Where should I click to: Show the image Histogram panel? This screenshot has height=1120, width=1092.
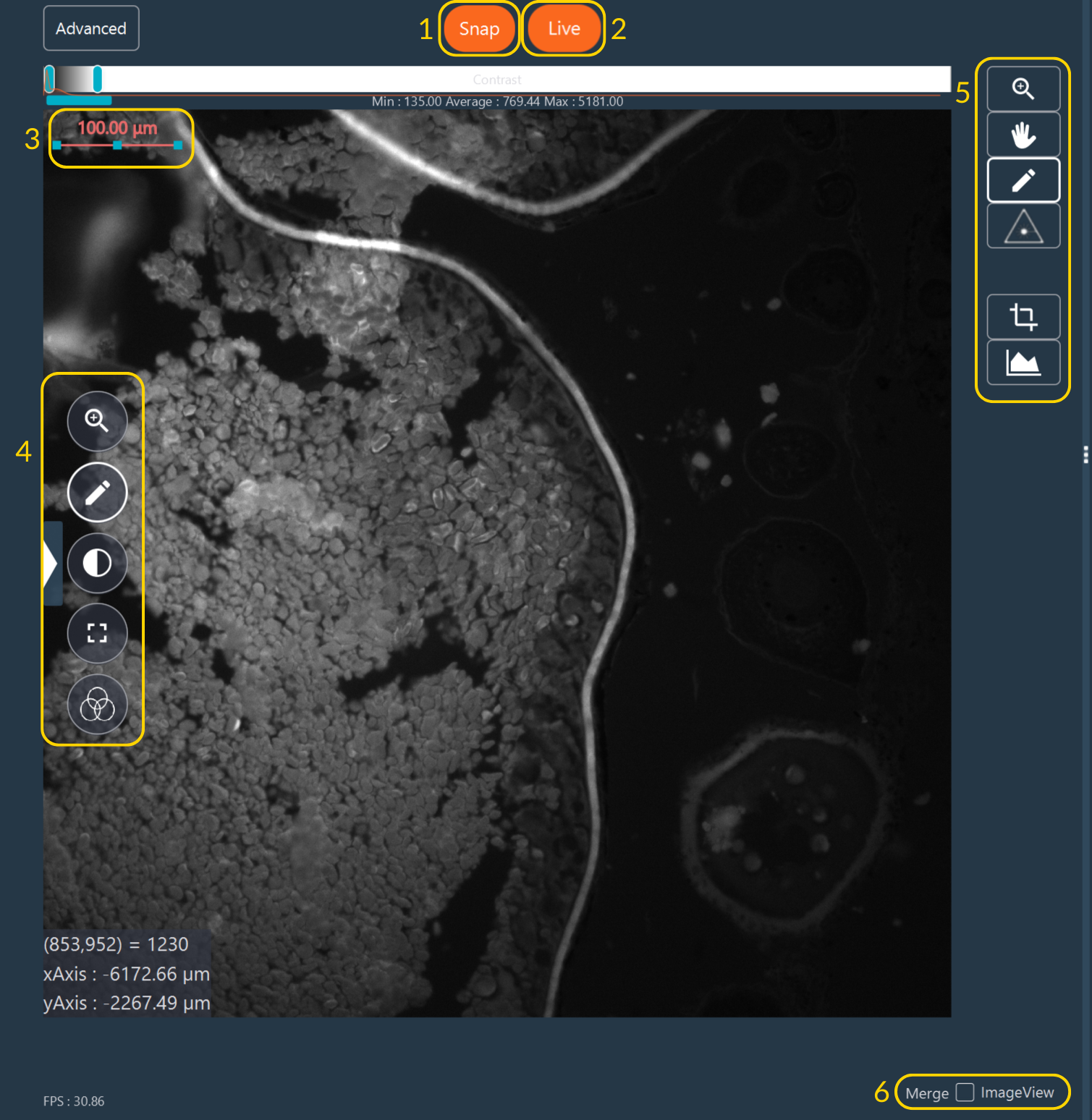pyautogui.click(x=1023, y=362)
